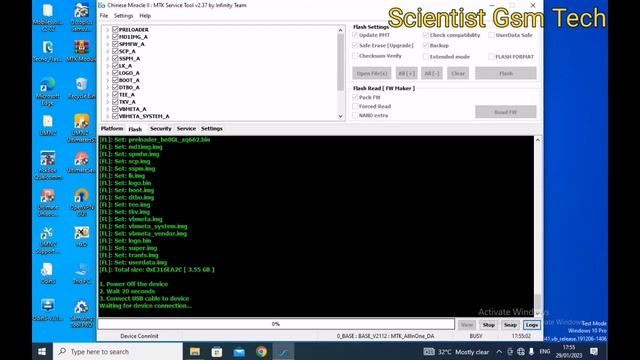The width and height of the screenshot is (640, 360).
Task: Enable the Checksum Verify checkbox
Action: click(x=355, y=56)
